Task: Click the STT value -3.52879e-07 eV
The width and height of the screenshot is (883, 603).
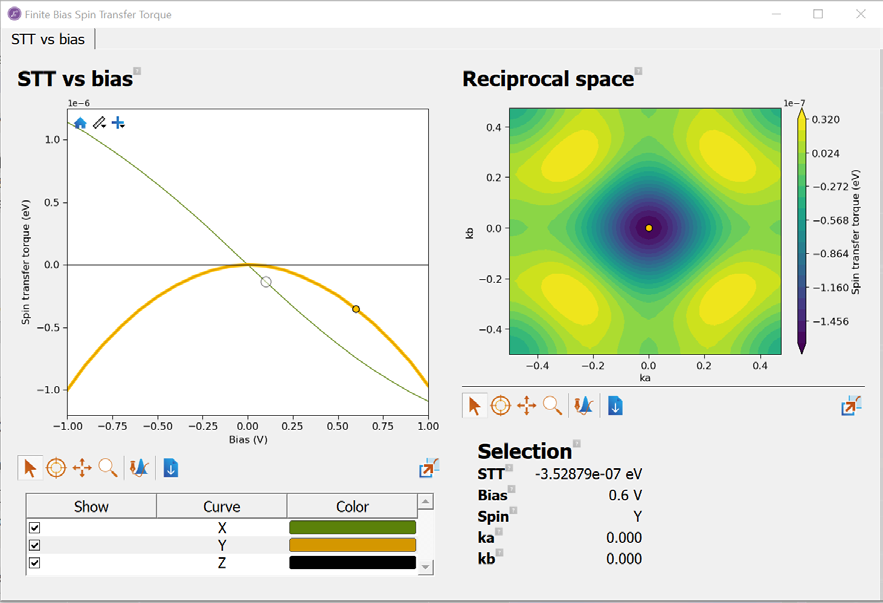Action: pyautogui.click(x=588, y=474)
